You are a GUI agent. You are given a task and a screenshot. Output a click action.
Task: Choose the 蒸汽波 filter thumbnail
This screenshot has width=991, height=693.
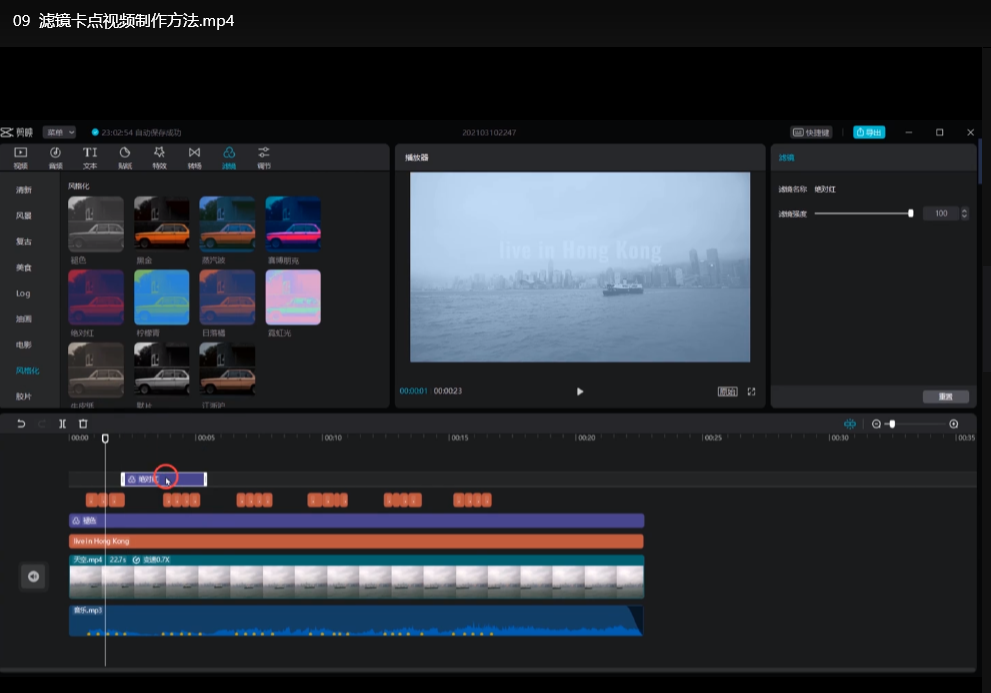(228, 224)
